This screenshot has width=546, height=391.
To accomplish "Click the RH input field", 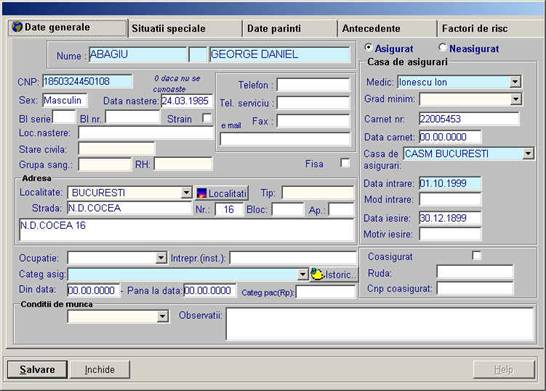I will 184,164.
